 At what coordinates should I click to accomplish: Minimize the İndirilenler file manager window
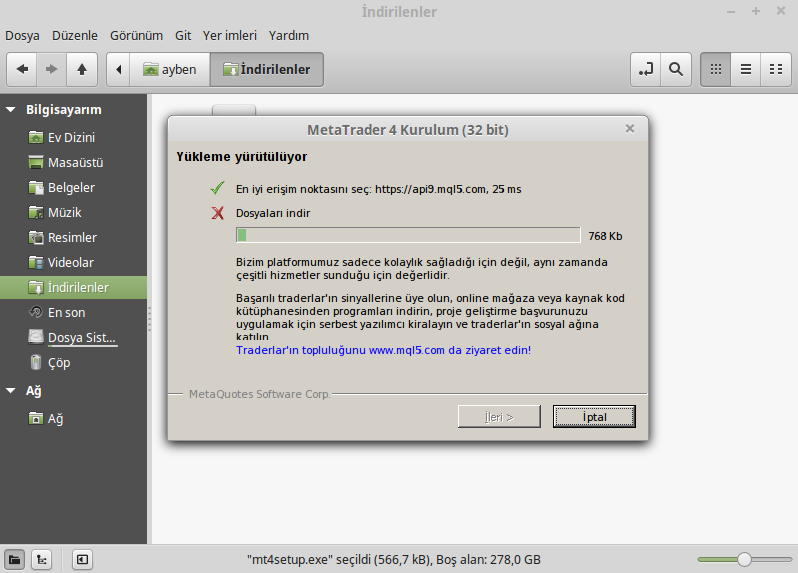tap(731, 11)
